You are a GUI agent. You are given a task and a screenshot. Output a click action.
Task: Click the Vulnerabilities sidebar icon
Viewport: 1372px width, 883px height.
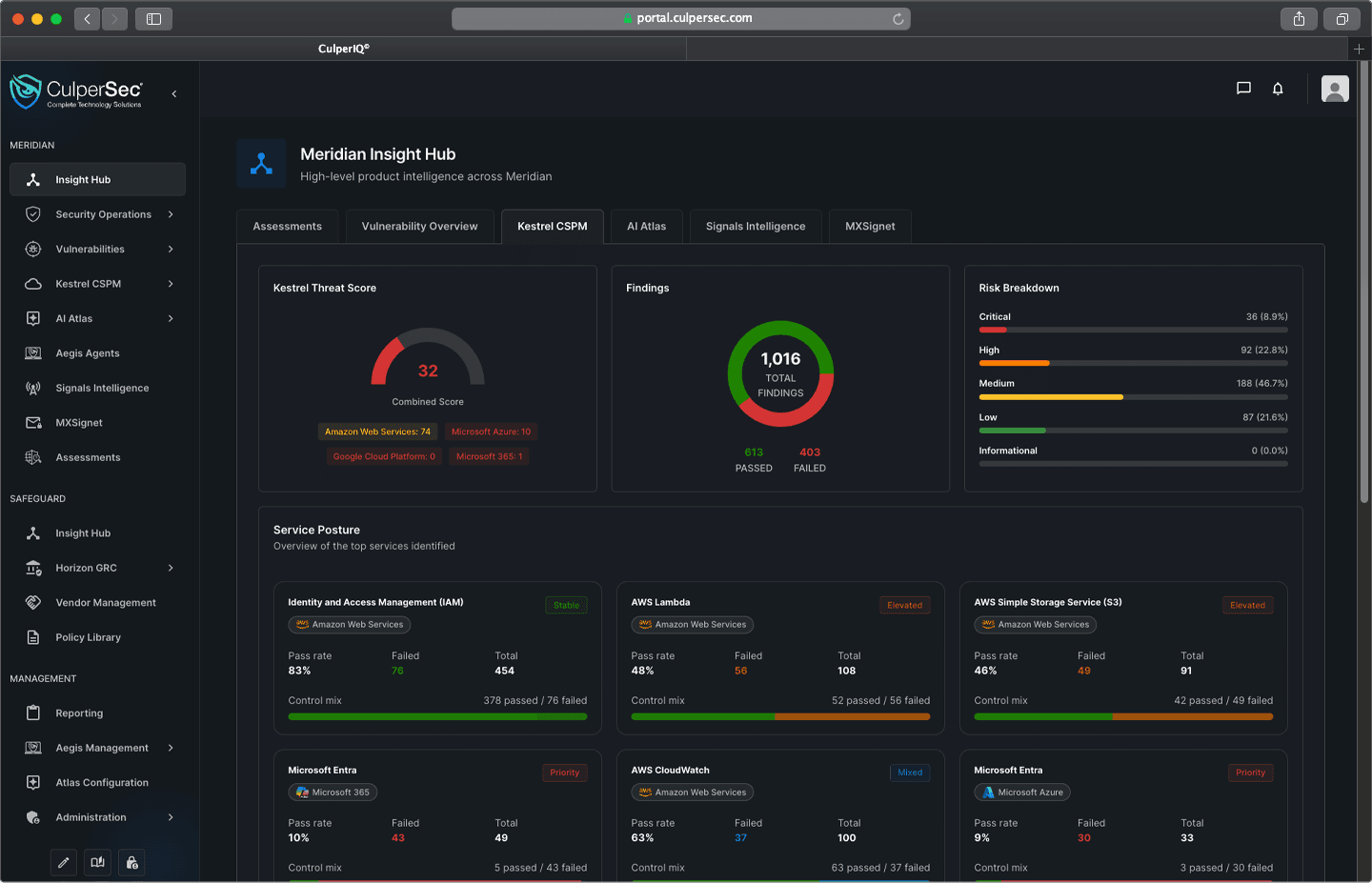(33, 249)
